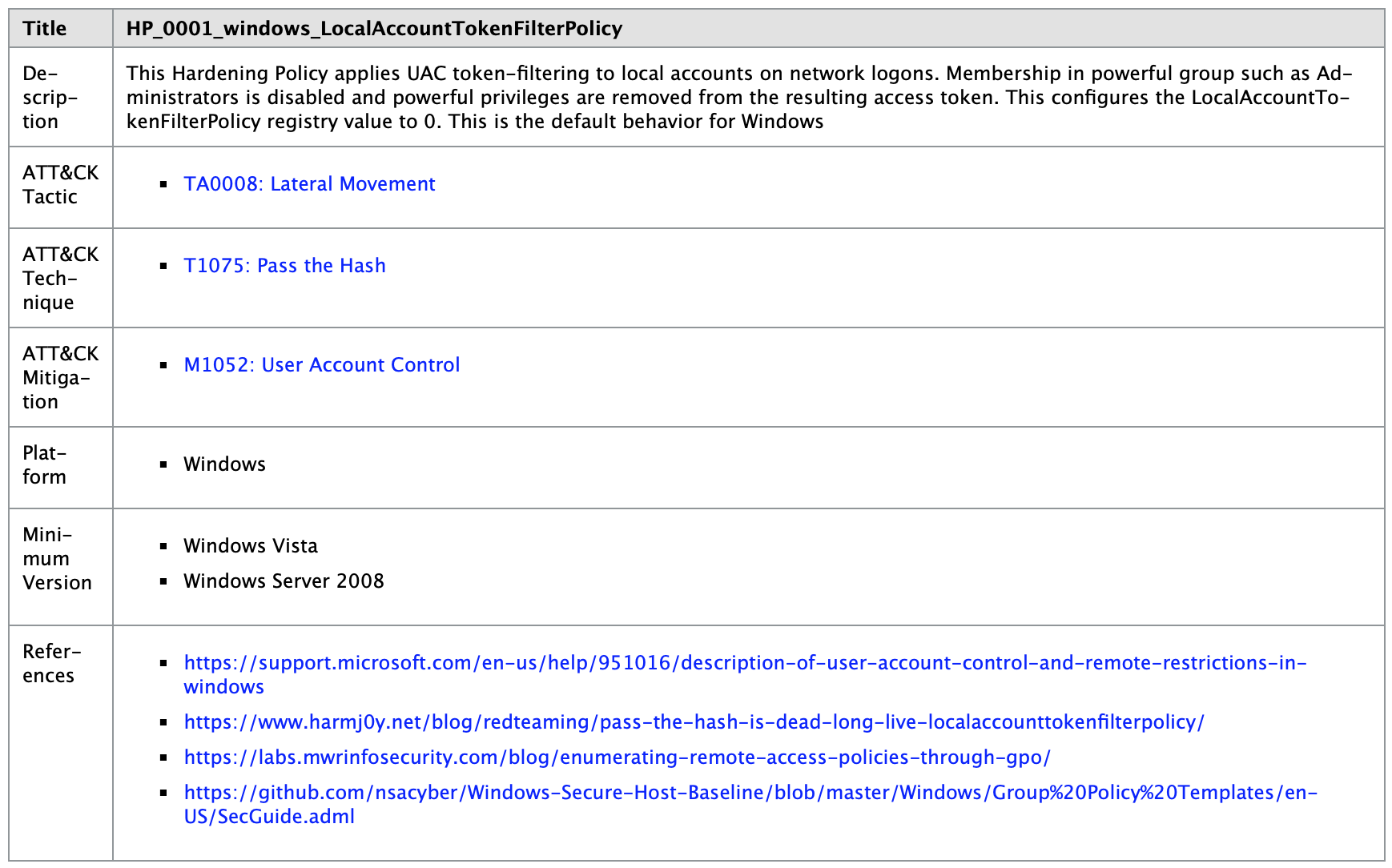Open the T1075: Pass the Hash link
The image size is (1392, 868).
click(x=284, y=266)
